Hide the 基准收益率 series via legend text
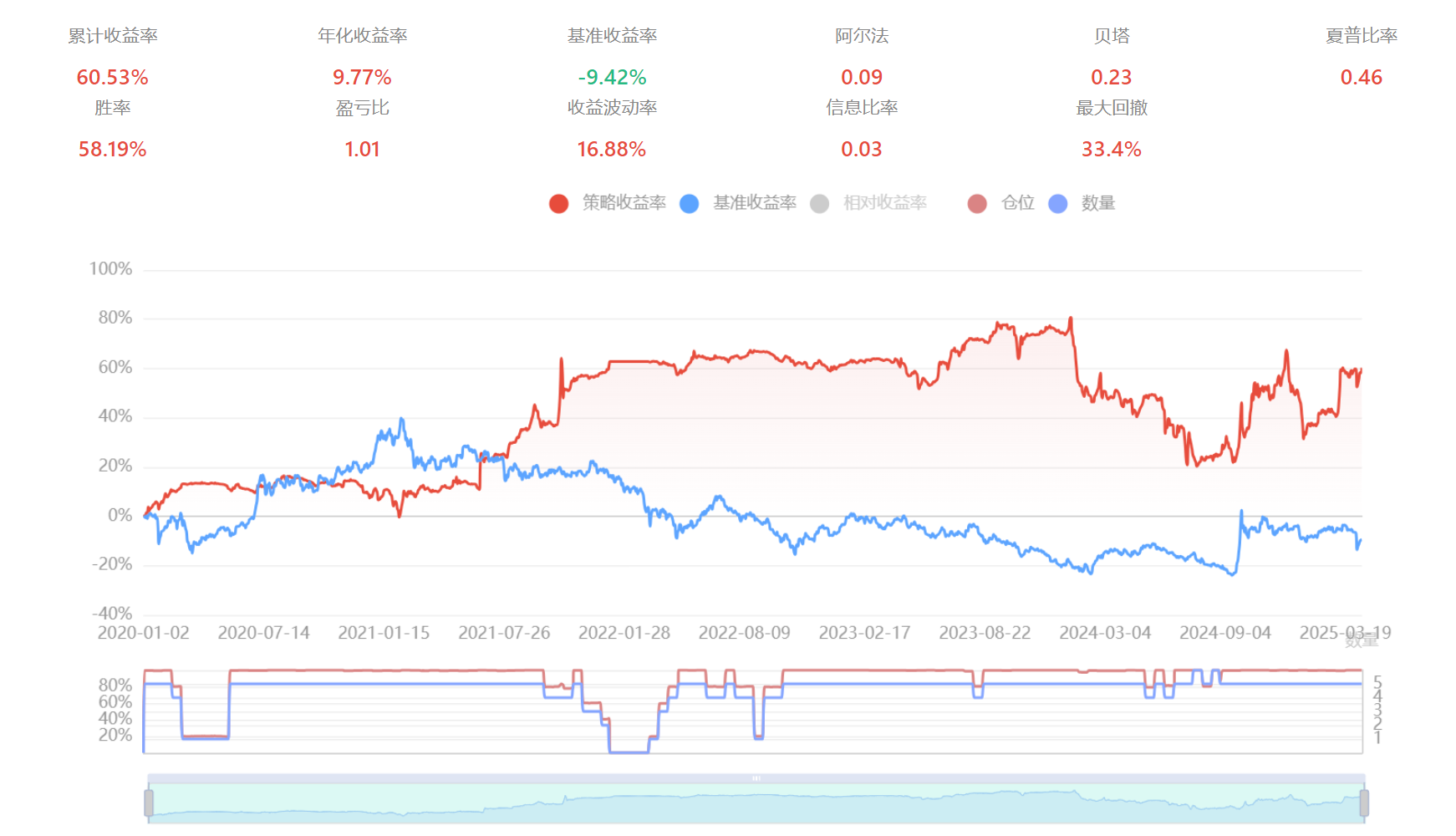The width and height of the screenshot is (1456, 836). (754, 203)
